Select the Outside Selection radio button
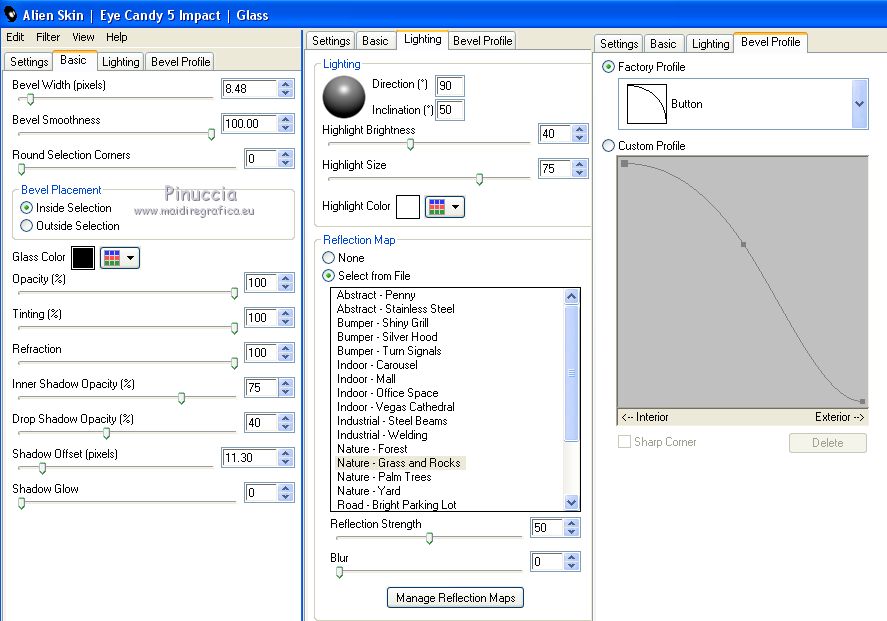The image size is (887, 621). [26, 226]
